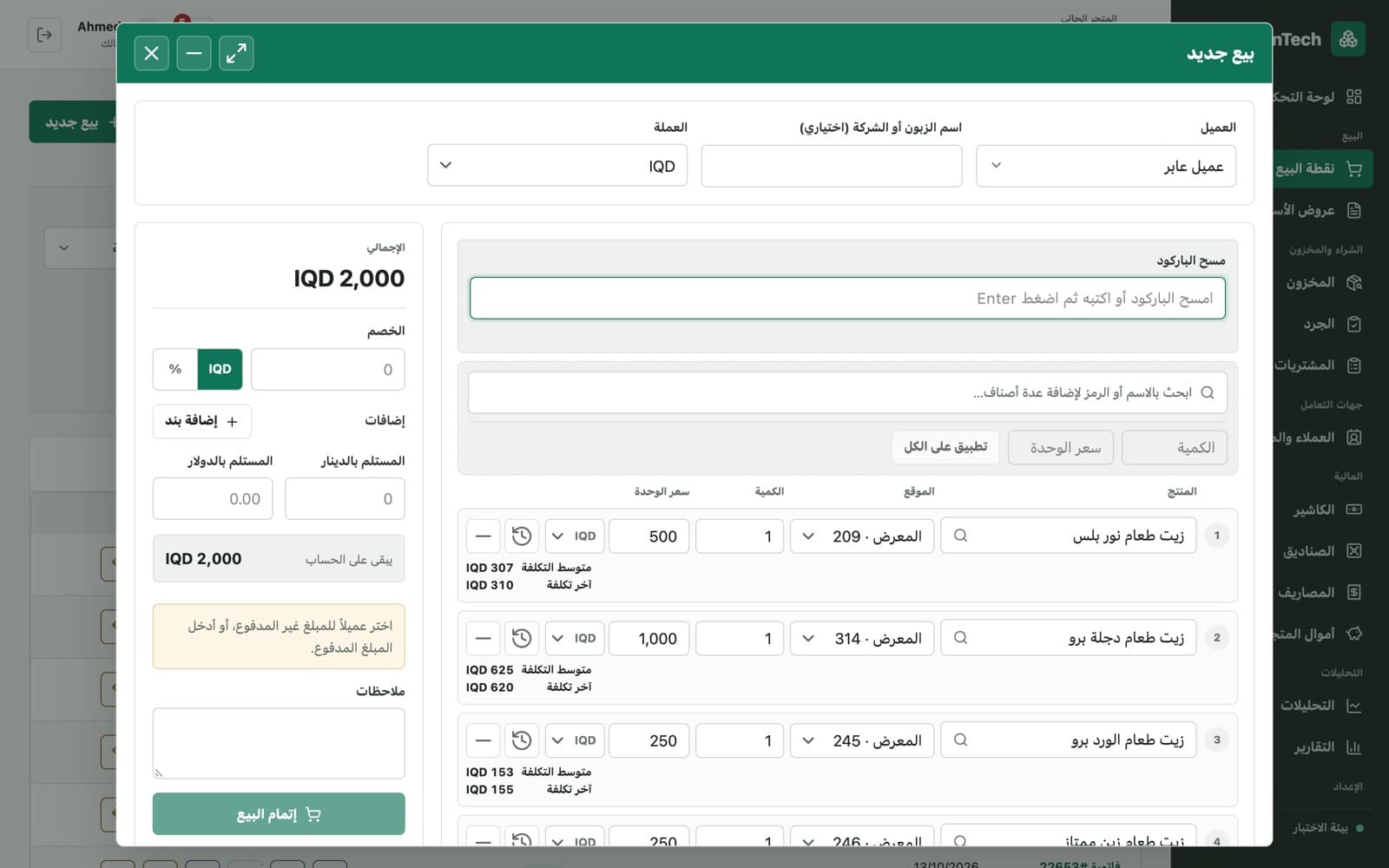Click the app logo icon in the sidebar
1389x868 pixels.
point(1348,39)
